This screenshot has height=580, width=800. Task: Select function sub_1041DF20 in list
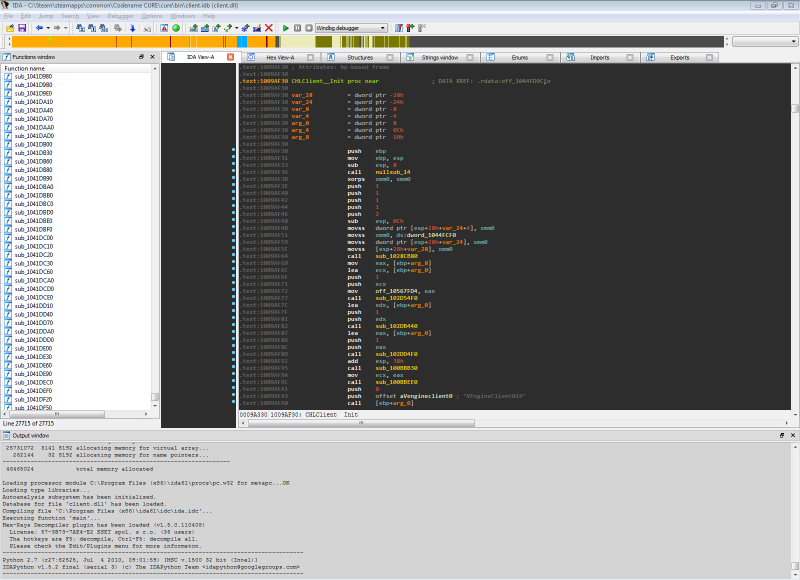pyautogui.click(x=33, y=399)
